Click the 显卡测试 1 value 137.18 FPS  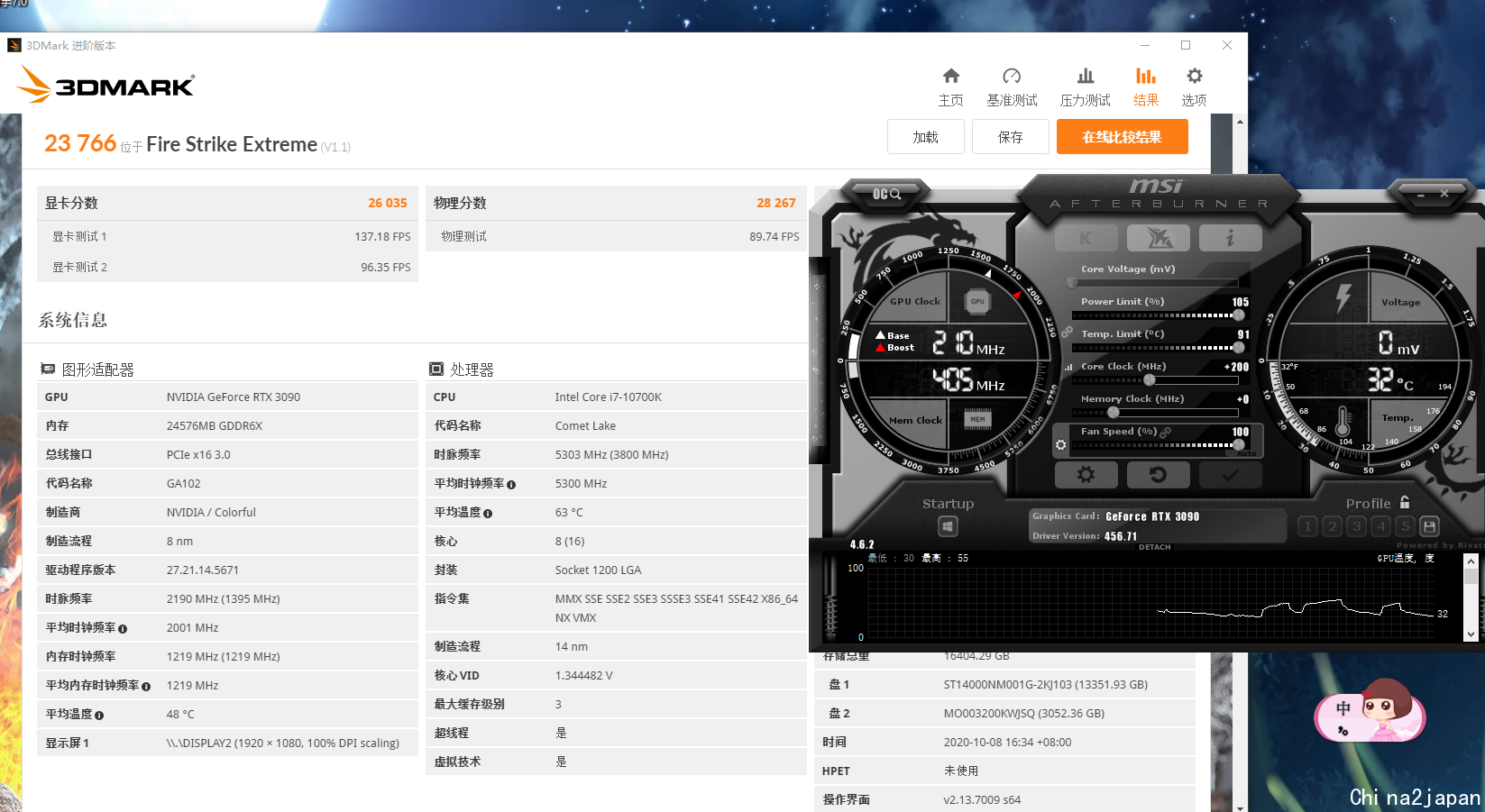click(x=382, y=236)
